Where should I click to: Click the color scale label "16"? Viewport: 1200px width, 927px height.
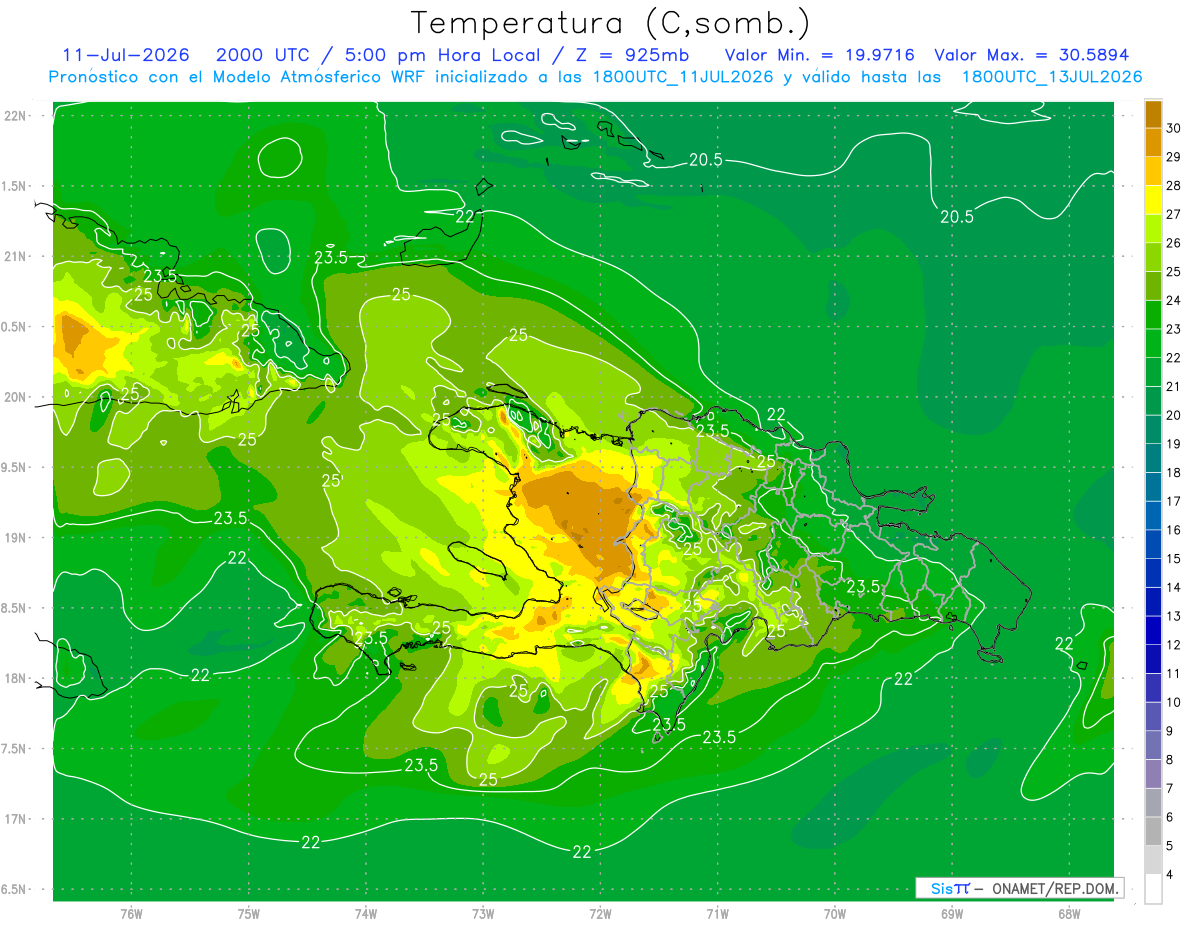pos(1174,530)
